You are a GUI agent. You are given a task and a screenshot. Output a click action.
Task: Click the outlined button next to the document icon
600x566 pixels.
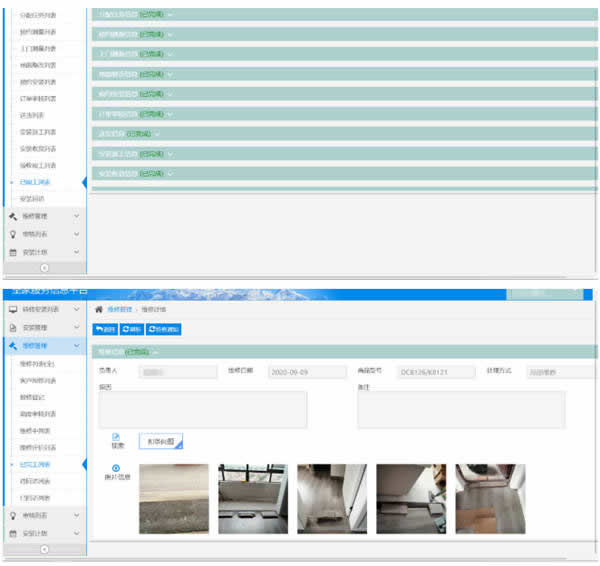tap(161, 441)
